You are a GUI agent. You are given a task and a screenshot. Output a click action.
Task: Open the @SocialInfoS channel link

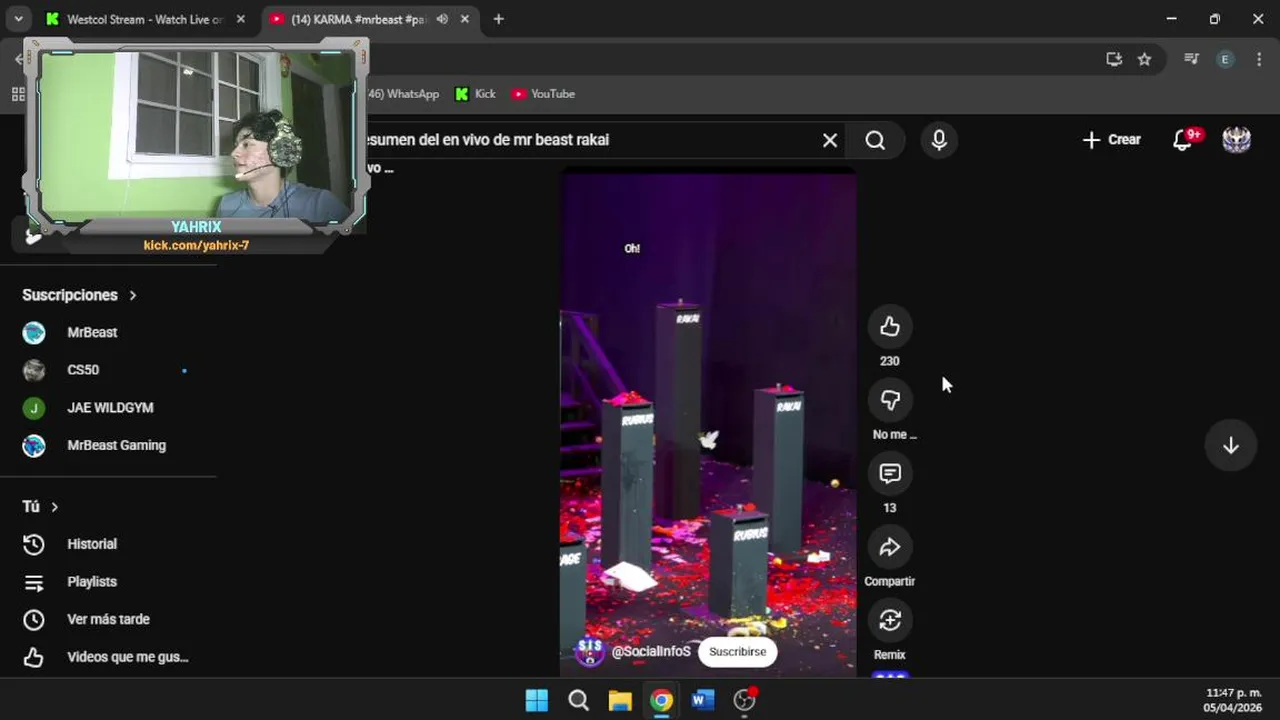click(651, 652)
